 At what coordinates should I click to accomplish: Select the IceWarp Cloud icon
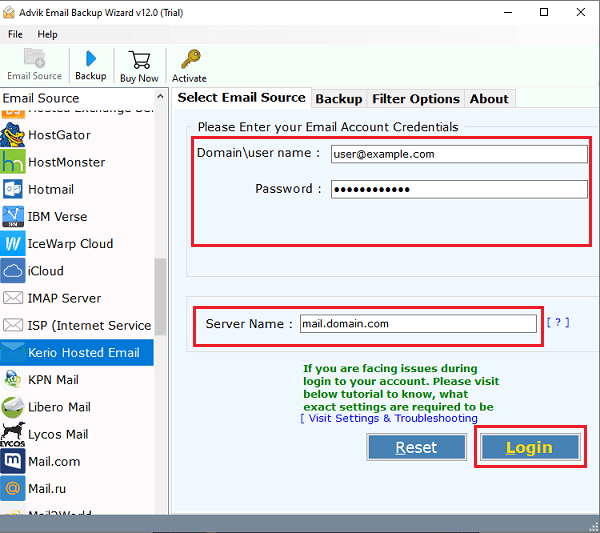coord(13,243)
